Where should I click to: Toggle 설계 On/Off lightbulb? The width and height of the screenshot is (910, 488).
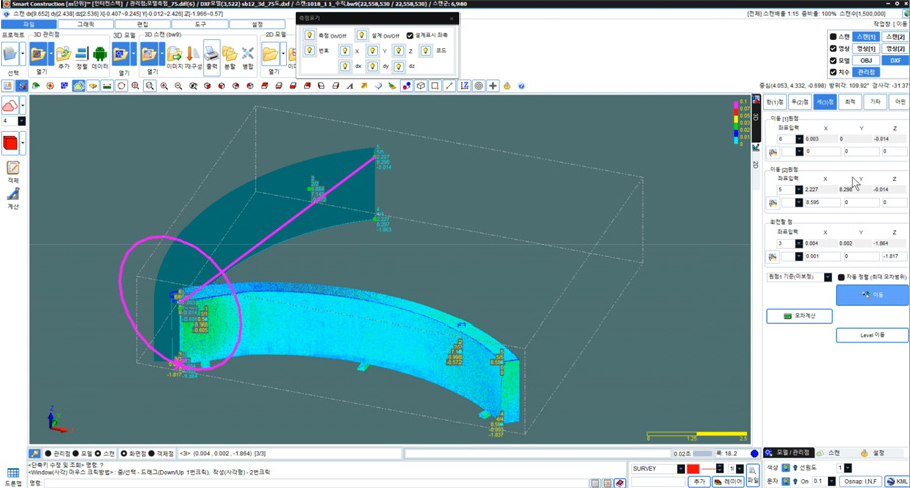[362, 35]
